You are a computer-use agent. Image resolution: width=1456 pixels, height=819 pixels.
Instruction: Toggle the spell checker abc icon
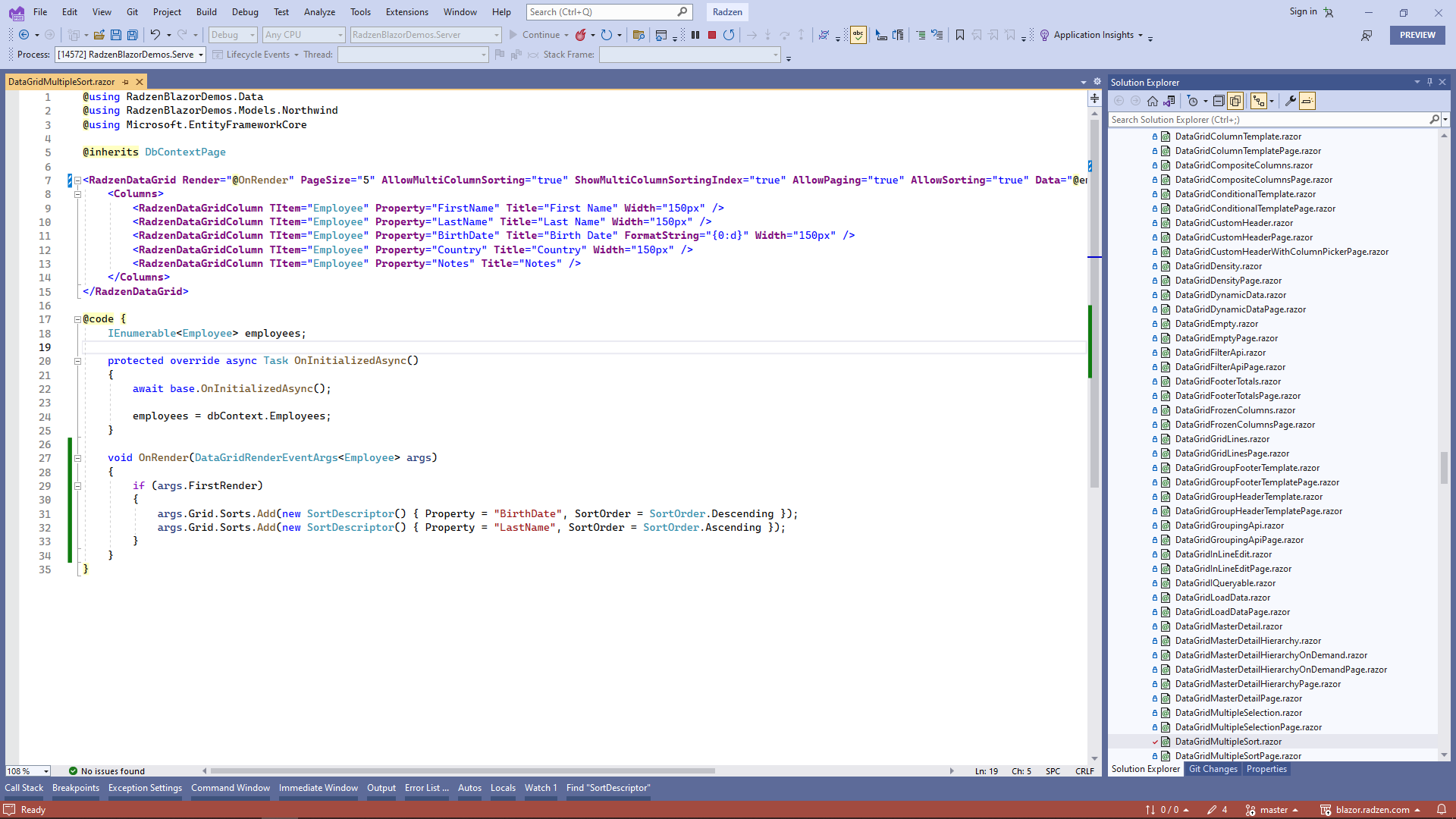click(x=858, y=35)
